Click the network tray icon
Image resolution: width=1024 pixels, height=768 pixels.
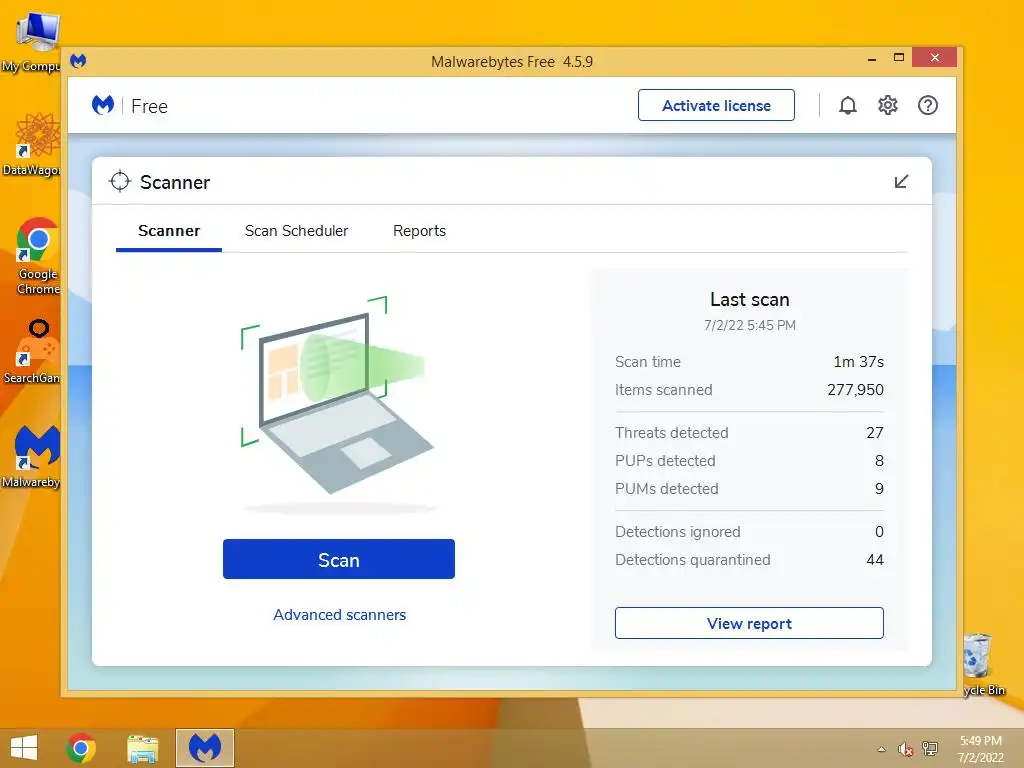pos(929,749)
